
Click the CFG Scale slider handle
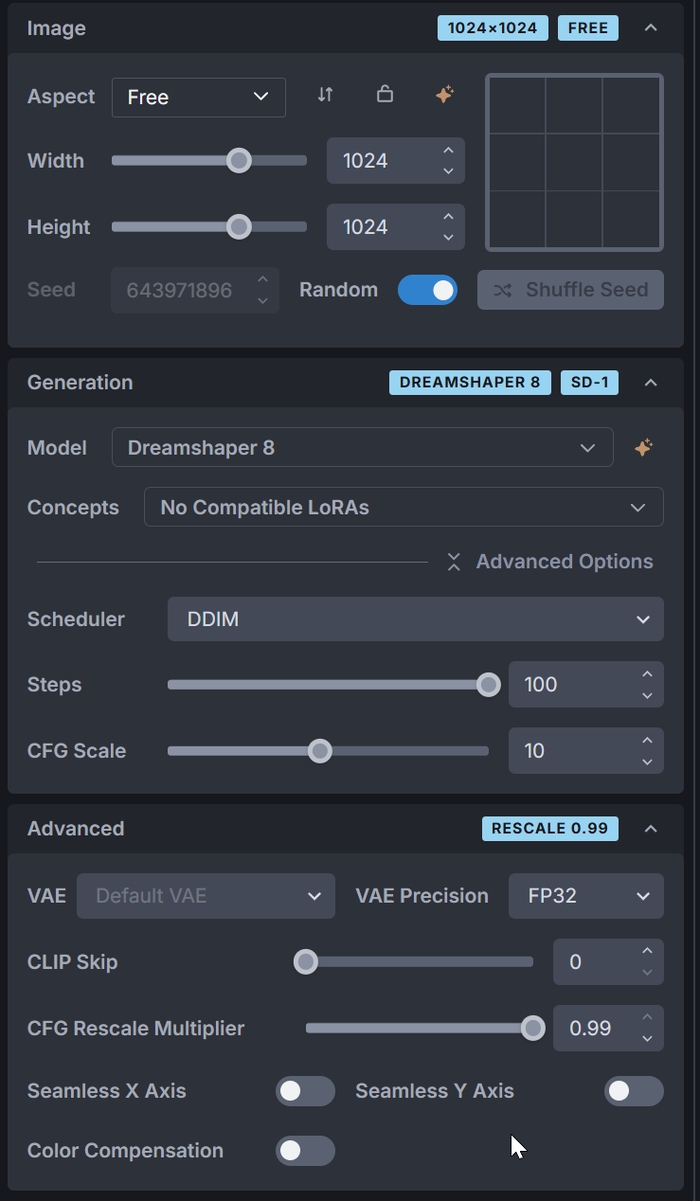click(x=319, y=751)
